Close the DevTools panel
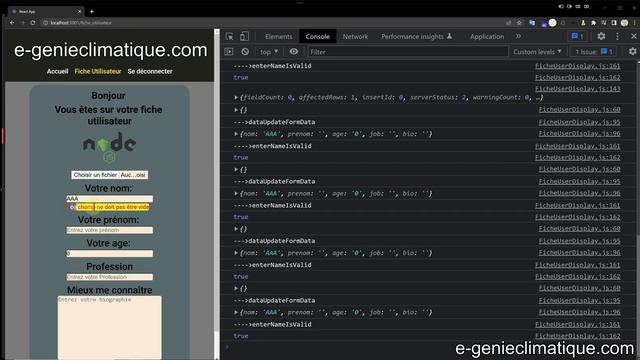Viewport: 640px width, 360px height. click(x=633, y=36)
